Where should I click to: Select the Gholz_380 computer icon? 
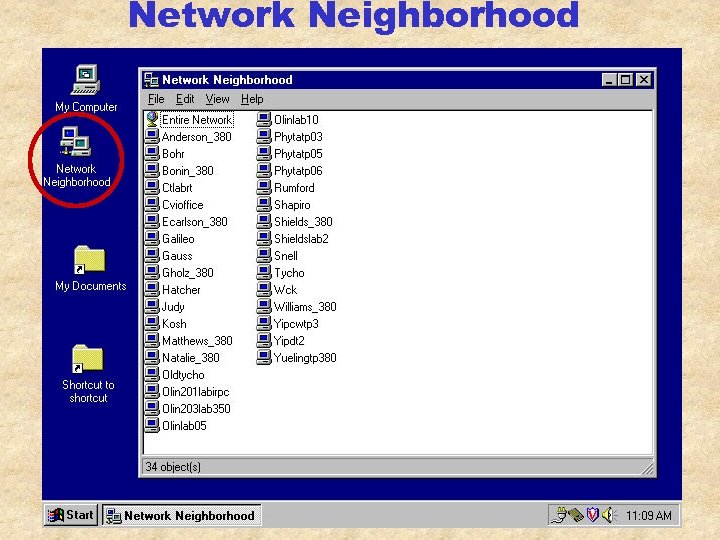[x=152, y=272]
